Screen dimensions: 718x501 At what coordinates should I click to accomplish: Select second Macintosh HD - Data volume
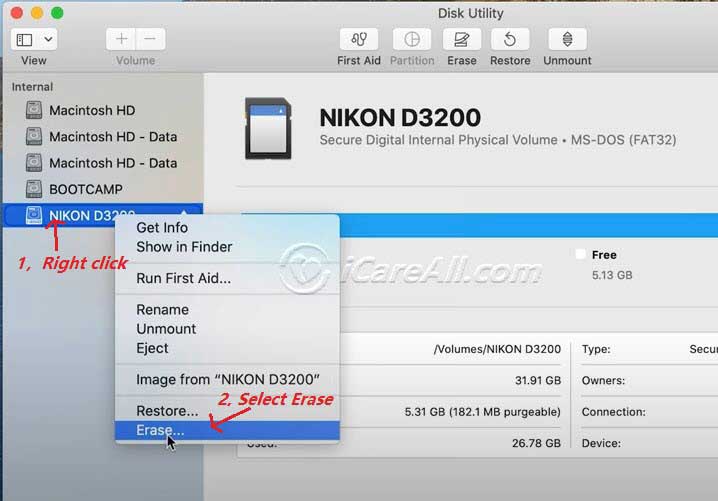click(x=103, y=163)
